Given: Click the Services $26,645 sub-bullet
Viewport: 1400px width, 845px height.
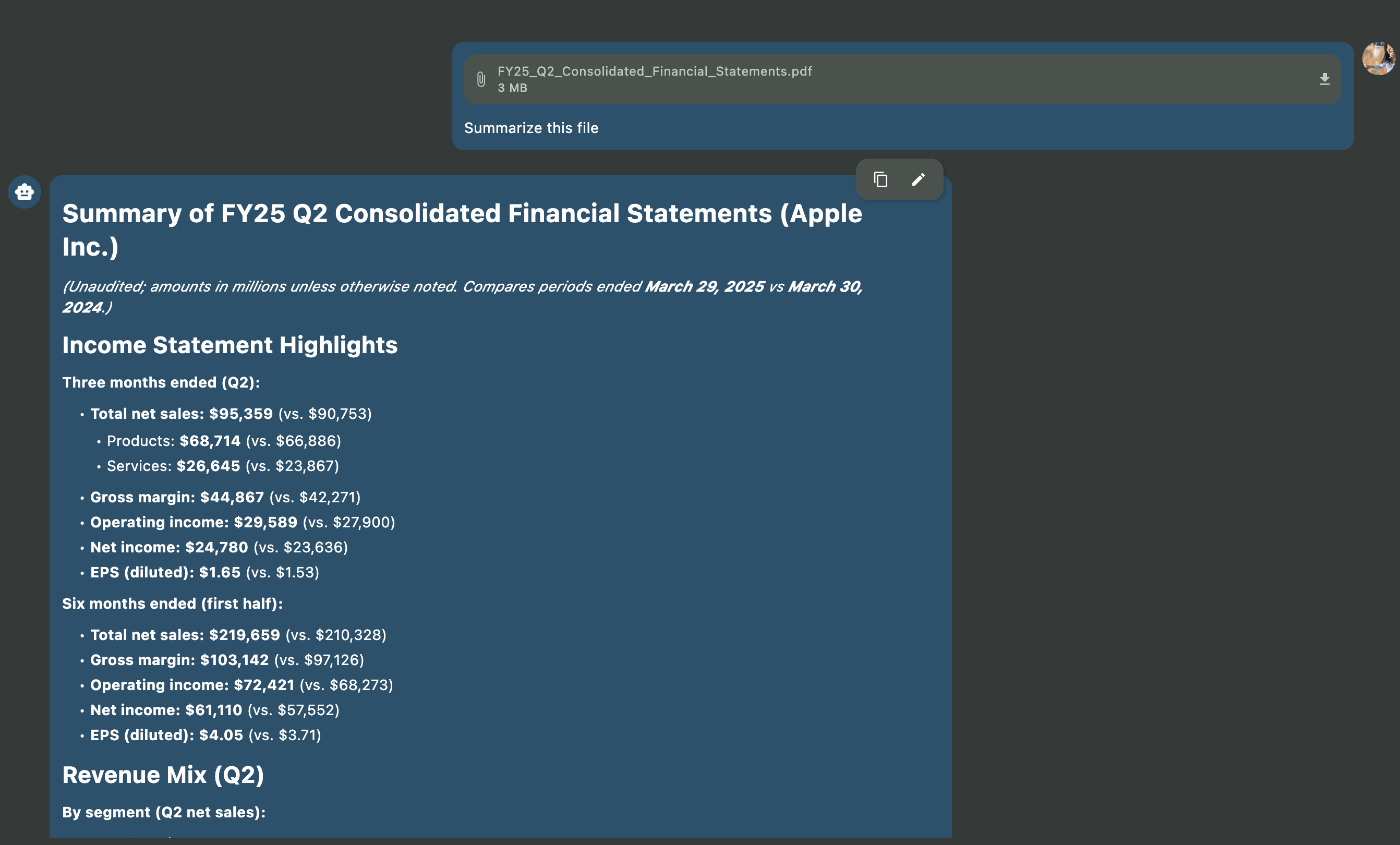Looking at the screenshot, I should (223, 466).
